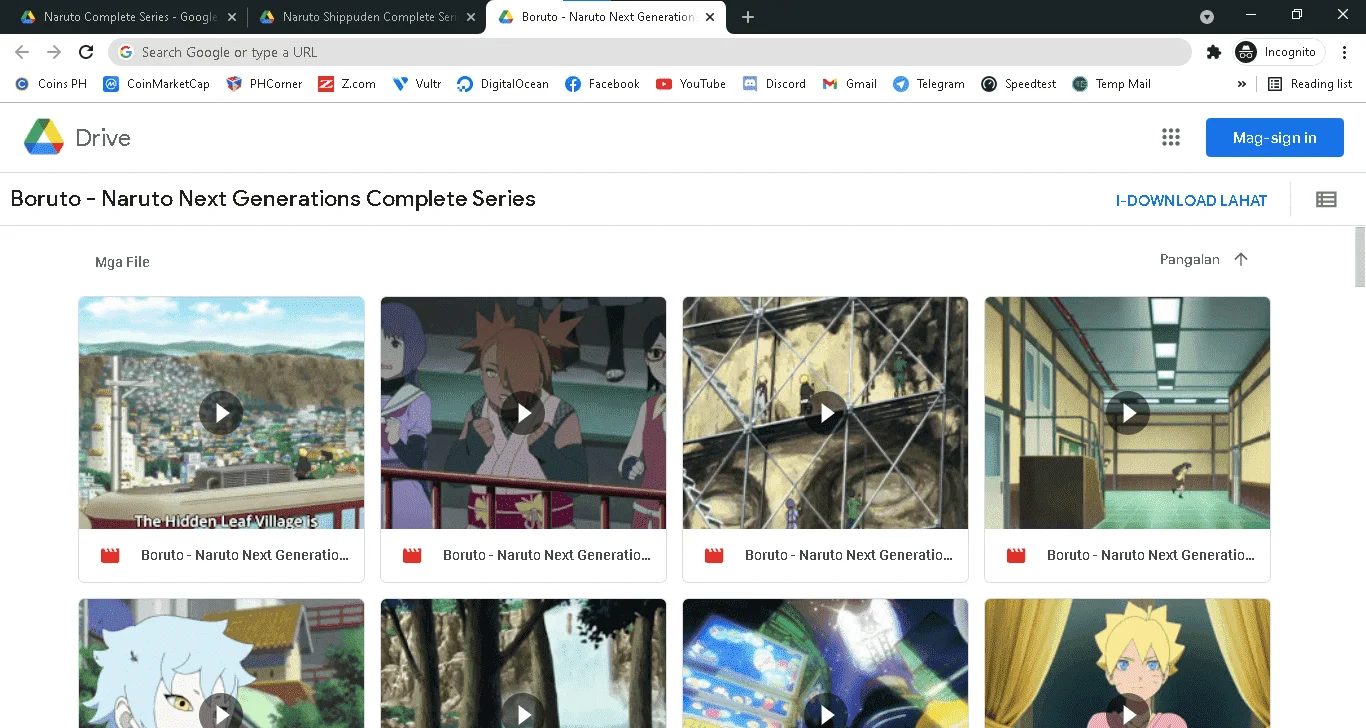
Task: Click the video file icon under the fourth thumbnail
Action: coord(1016,555)
